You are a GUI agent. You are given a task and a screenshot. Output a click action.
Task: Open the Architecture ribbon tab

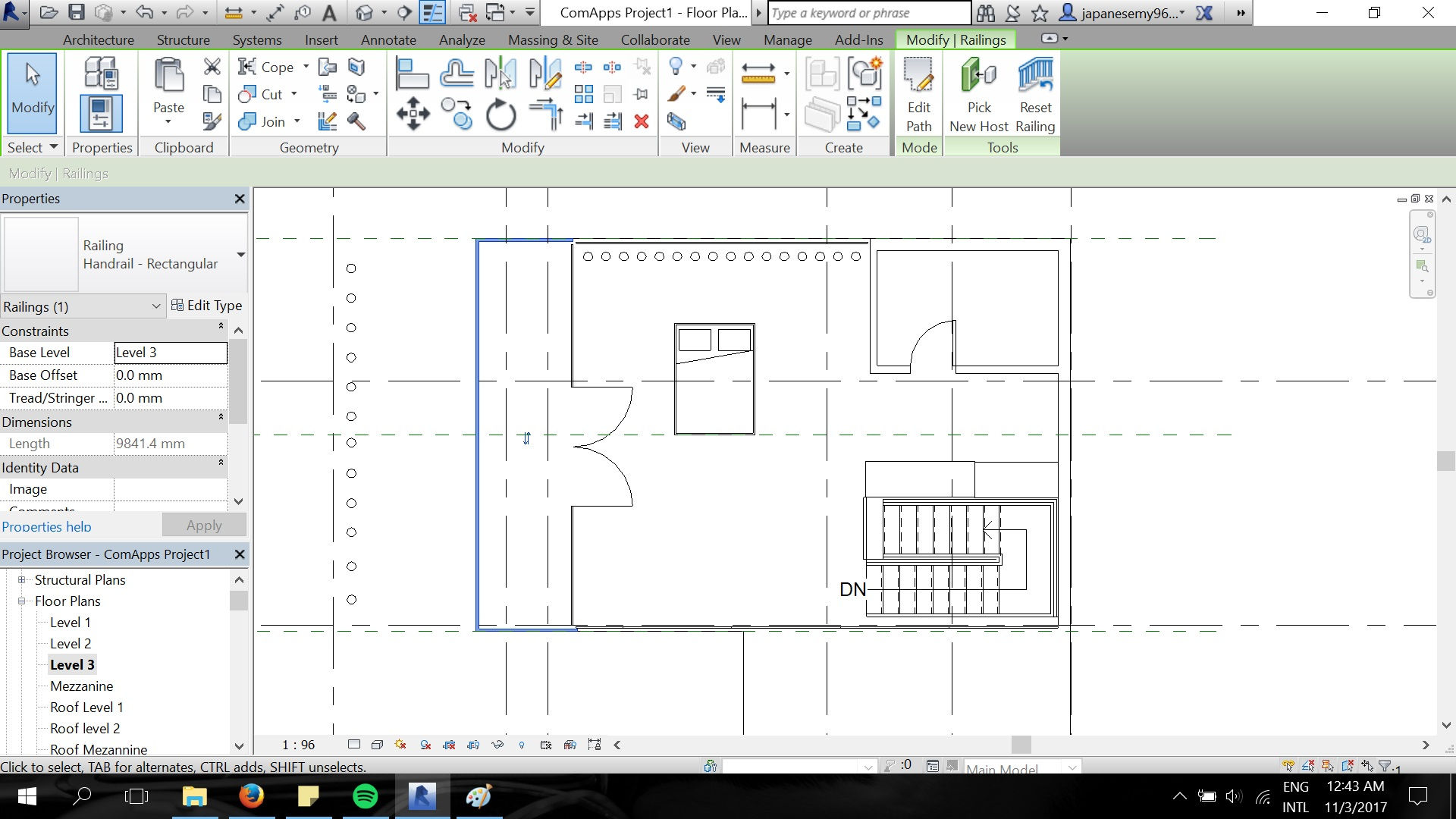coord(99,39)
